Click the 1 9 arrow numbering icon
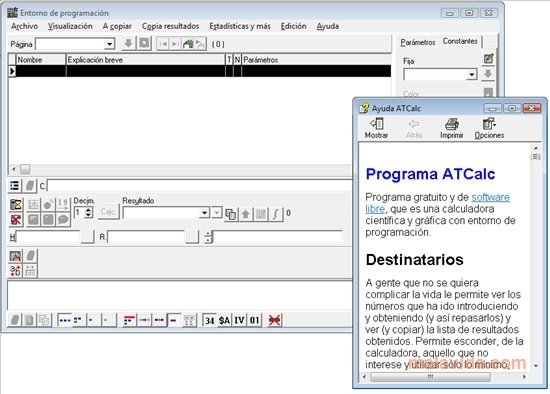 (63, 205)
